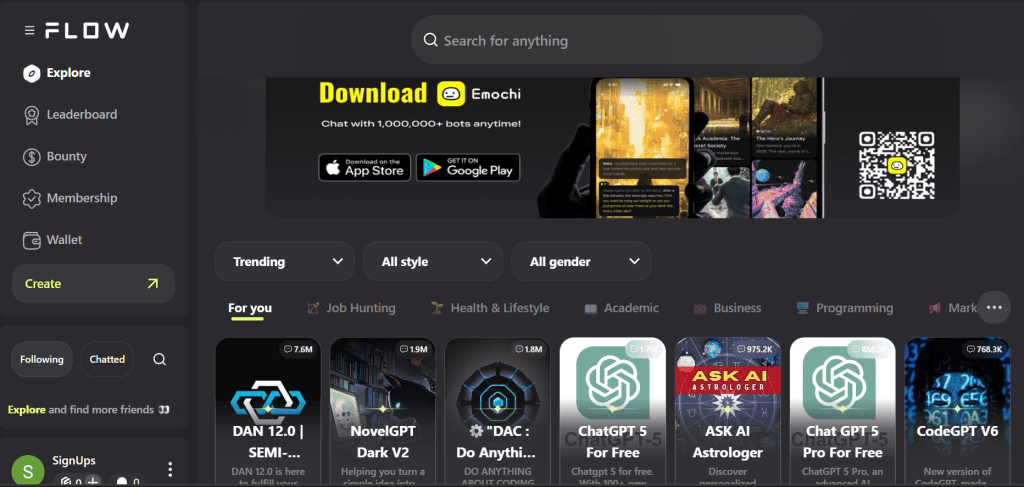Click 'Chat with 1,000,000+ bots anytime!' text
The height and width of the screenshot is (487, 1024).
(x=421, y=123)
